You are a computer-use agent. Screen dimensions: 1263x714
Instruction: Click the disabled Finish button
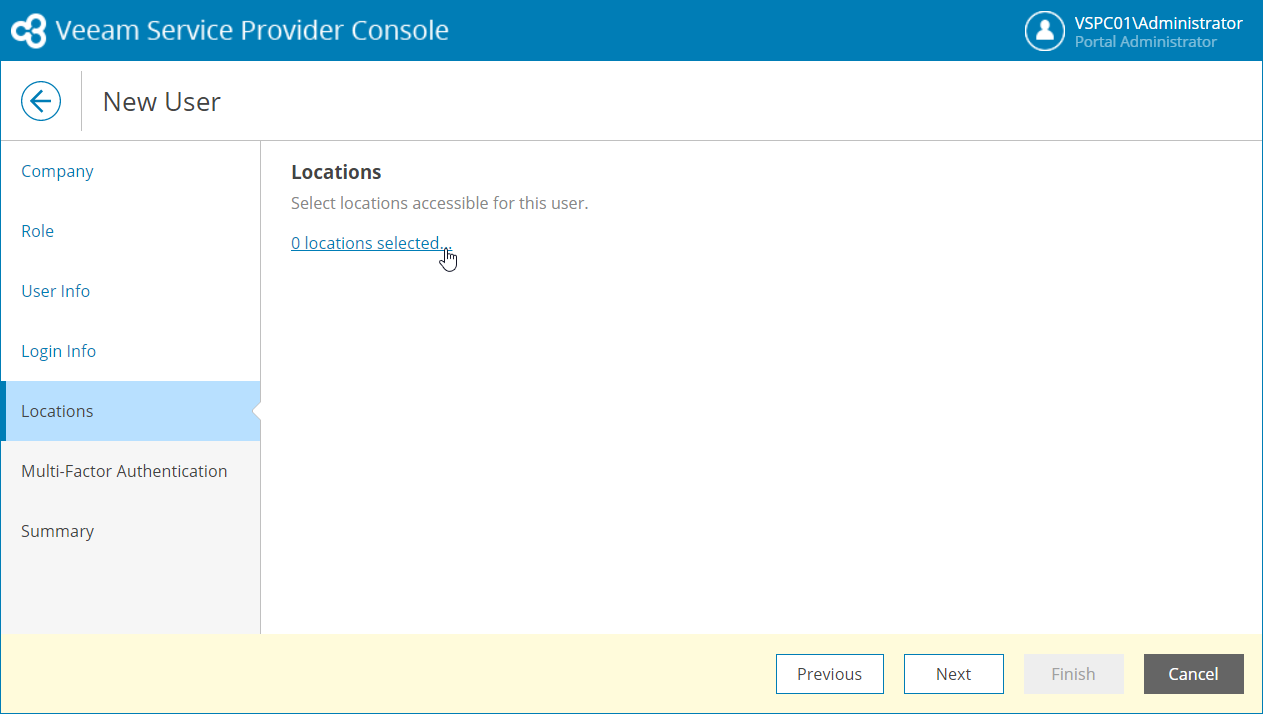click(x=1074, y=674)
